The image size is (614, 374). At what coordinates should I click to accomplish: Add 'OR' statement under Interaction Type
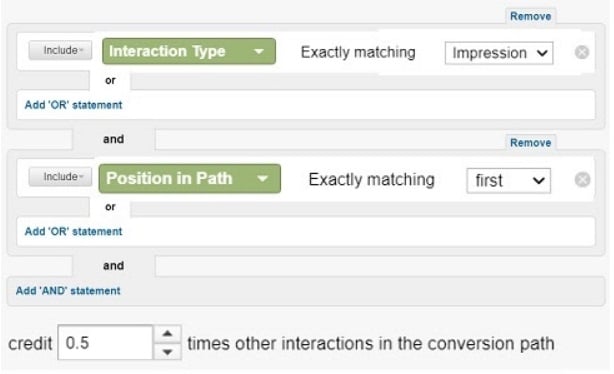click(x=74, y=105)
